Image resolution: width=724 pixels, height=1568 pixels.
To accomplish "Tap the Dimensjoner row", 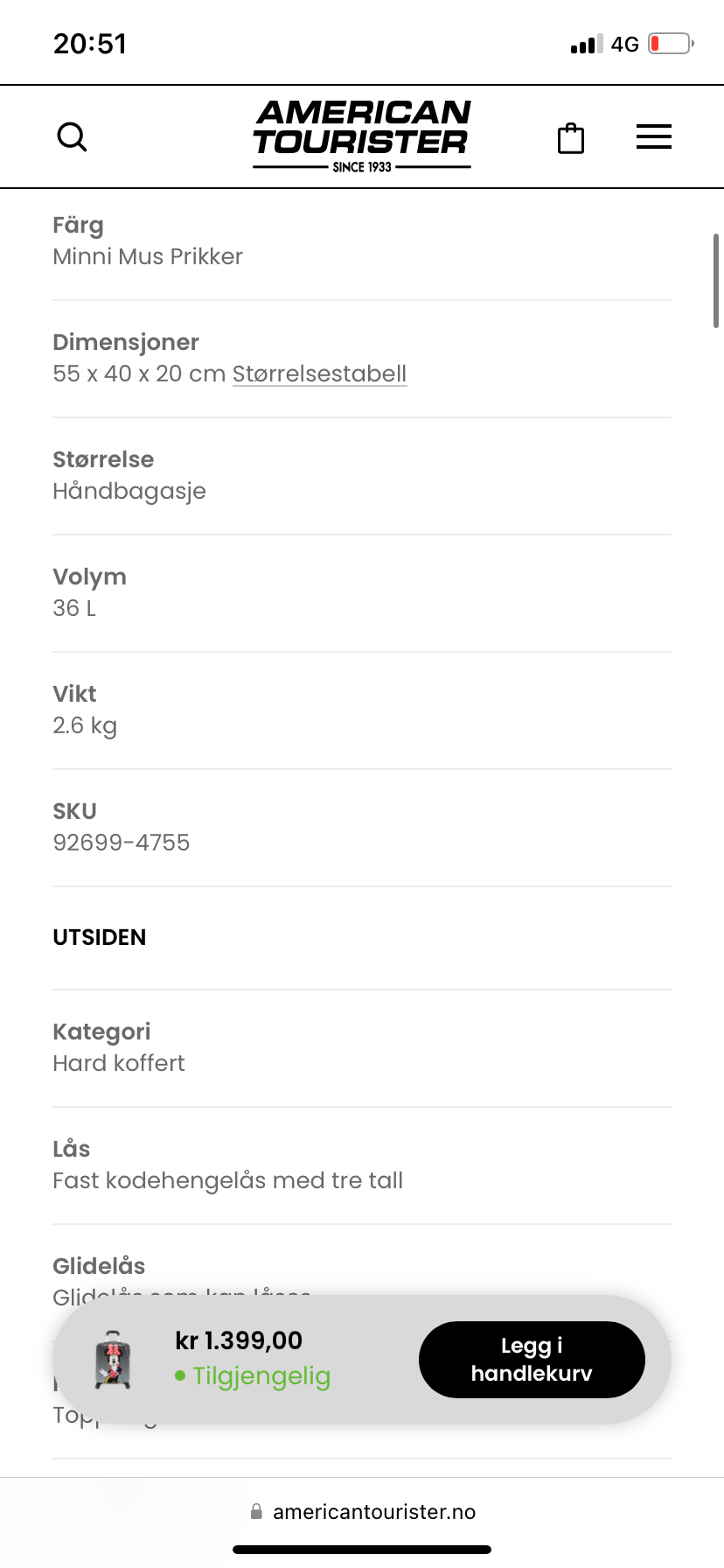I will pos(362,359).
